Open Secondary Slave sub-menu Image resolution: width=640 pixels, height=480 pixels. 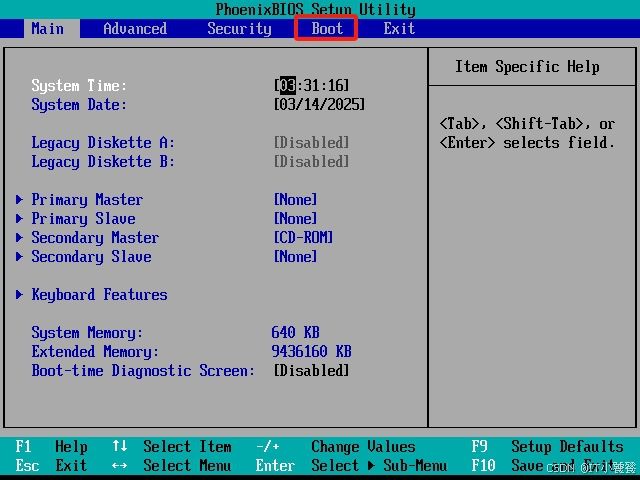tap(91, 257)
